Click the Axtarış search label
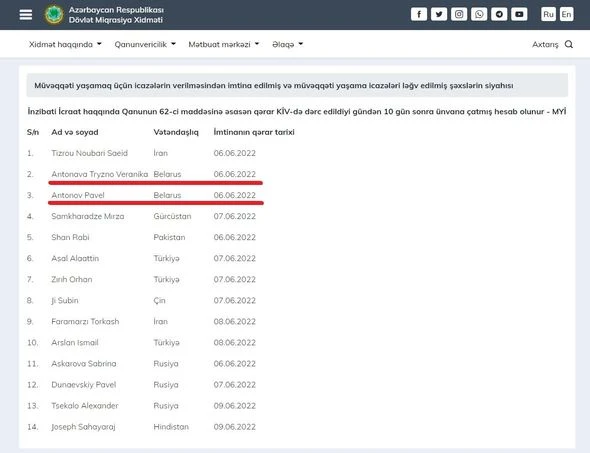This screenshot has height=453, width=590. (x=545, y=44)
